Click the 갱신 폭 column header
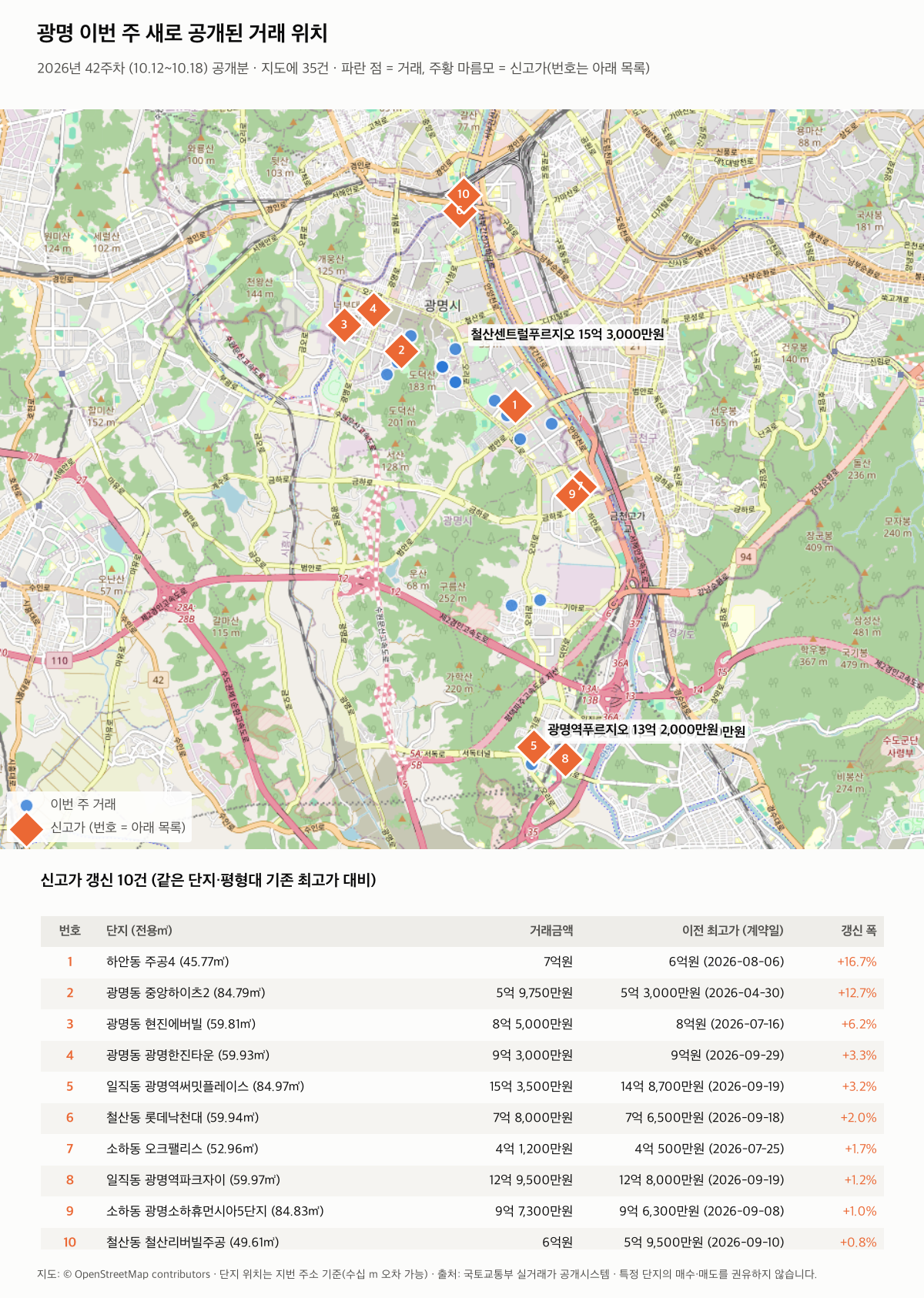The width and height of the screenshot is (924, 1298). (859, 931)
